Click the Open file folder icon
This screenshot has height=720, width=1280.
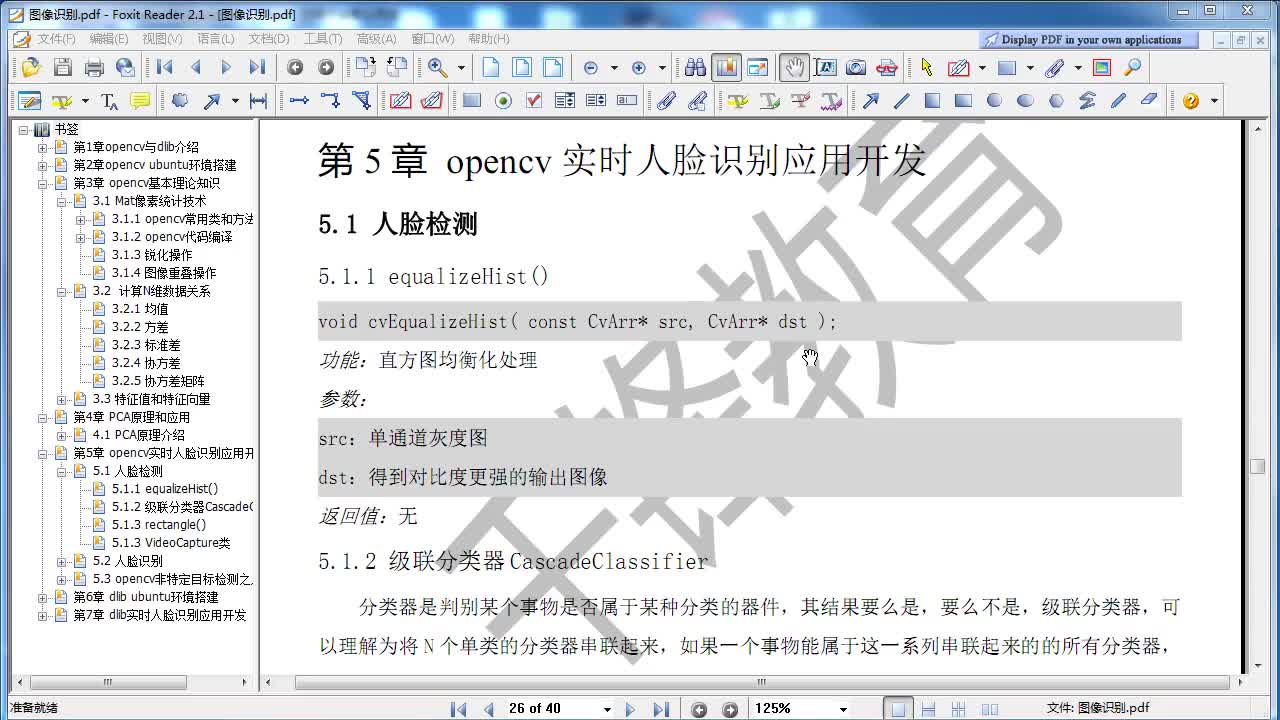[31, 68]
